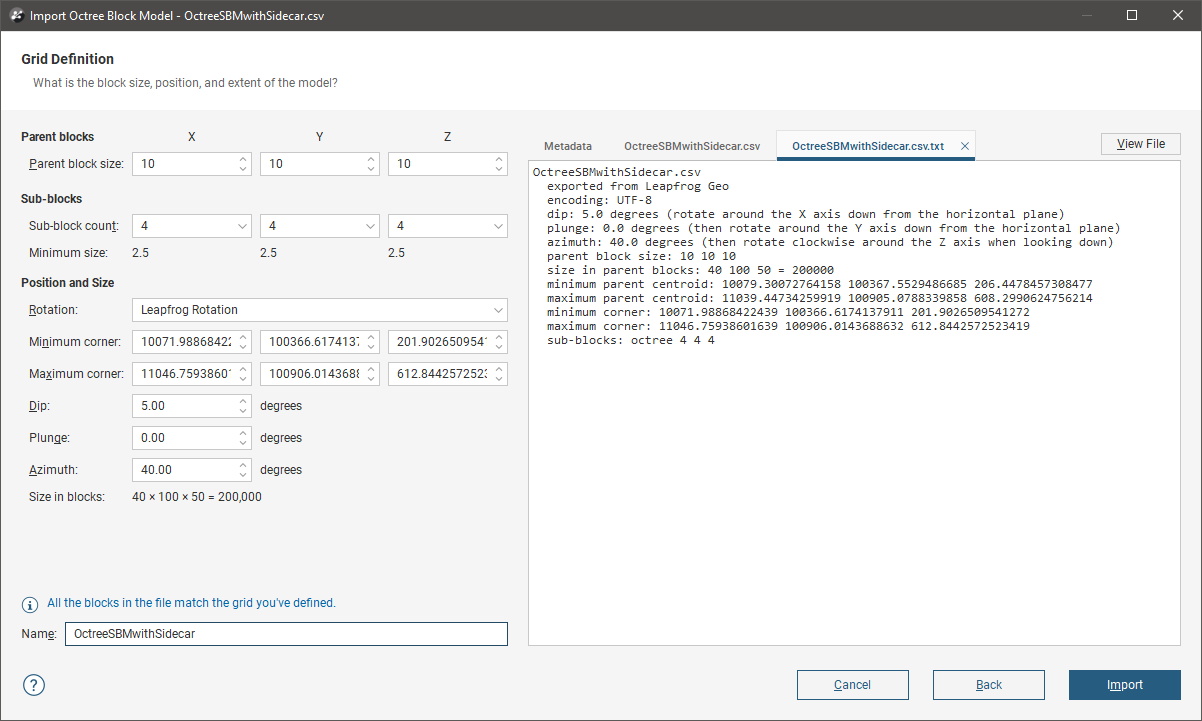
Task: Click the 'parent block size: 10 10 10' line
Action: 641,256
